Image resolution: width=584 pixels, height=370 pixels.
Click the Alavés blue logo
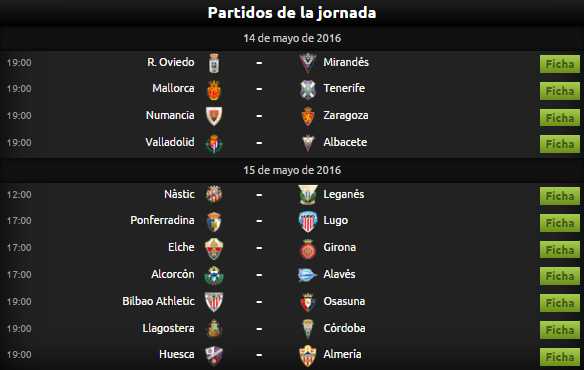308,275
